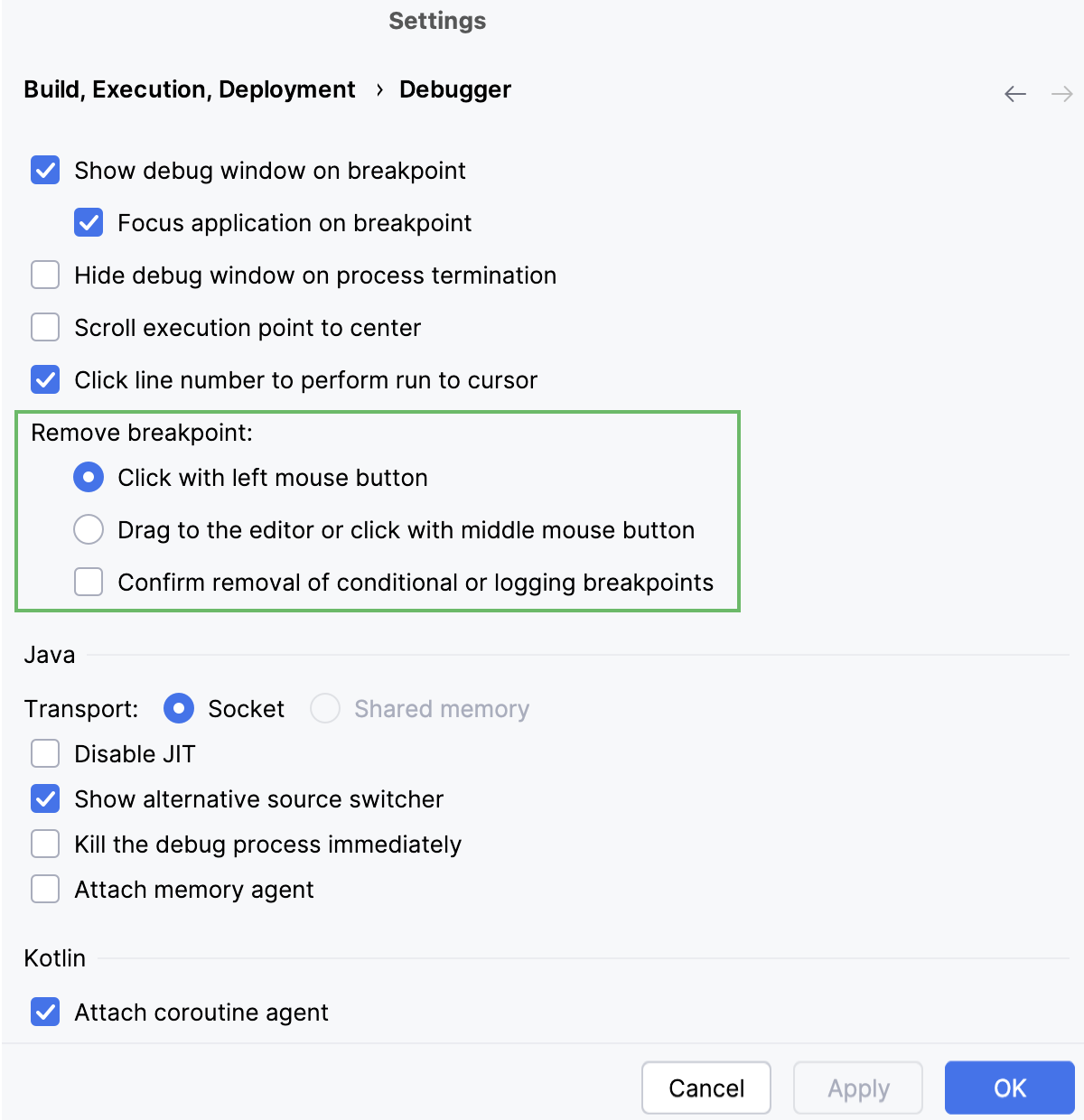Screen dimensions: 1084x1120
Task: Click the forward navigation arrow
Action: point(1061,93)
